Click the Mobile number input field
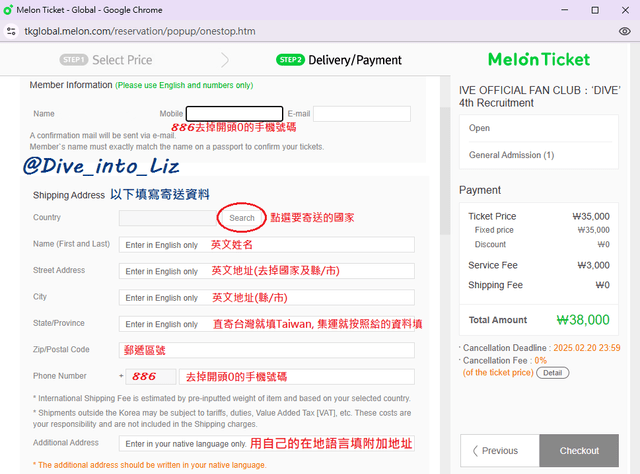640x474 pixels. click(x=234, y=114)
